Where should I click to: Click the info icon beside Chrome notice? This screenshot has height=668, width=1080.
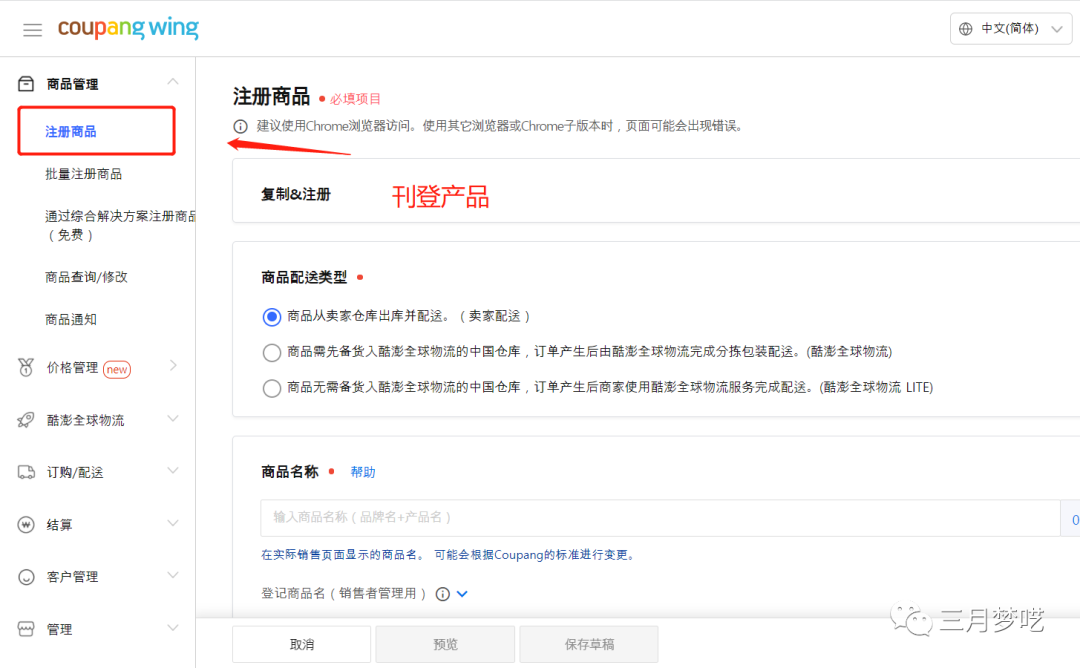[240, 126]
